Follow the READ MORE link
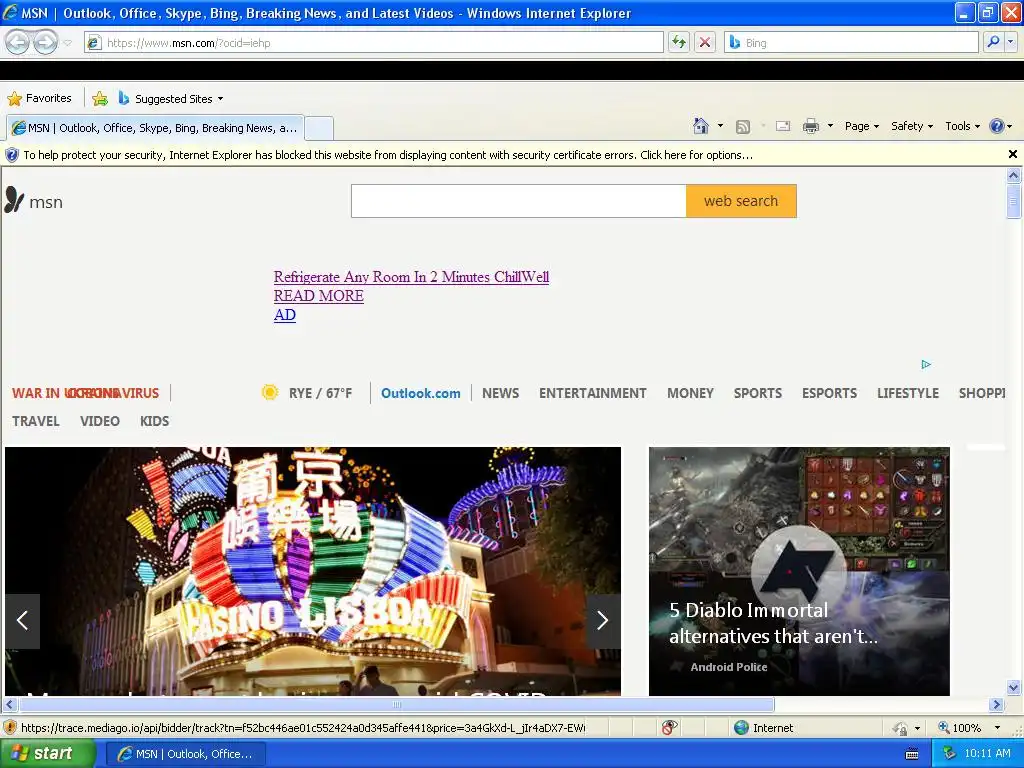 tap(319, 296)
